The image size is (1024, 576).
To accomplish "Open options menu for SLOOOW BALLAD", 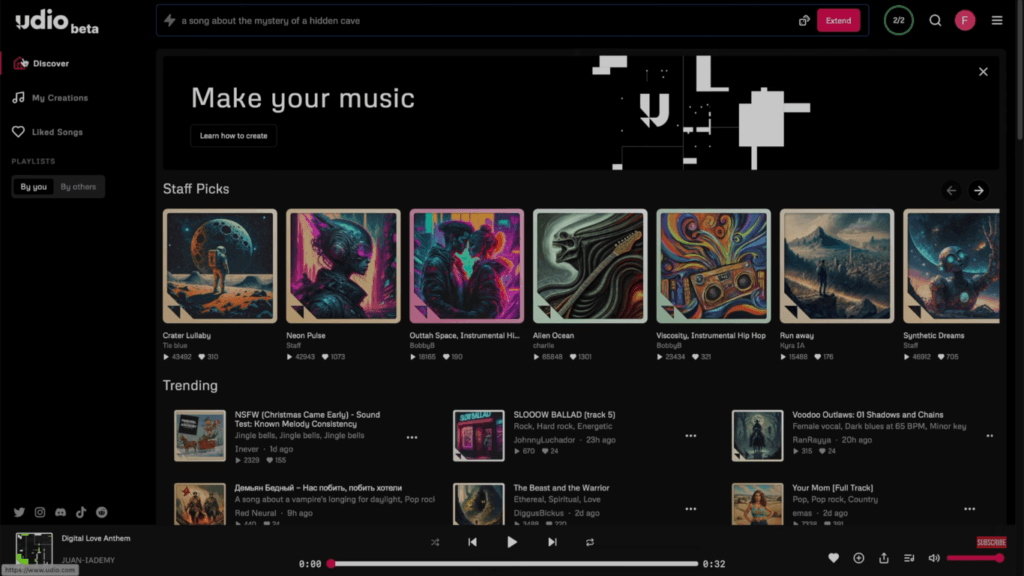I will [690, 436].
